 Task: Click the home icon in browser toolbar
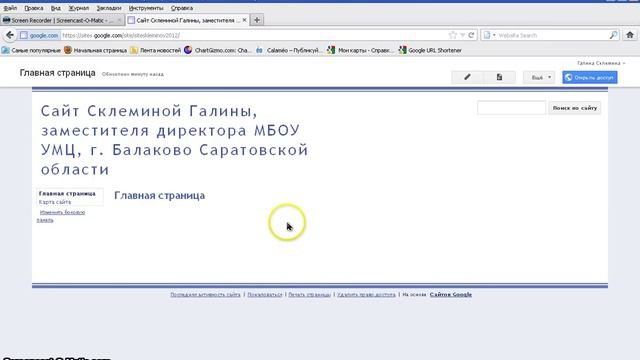pyautogui.click(x=630, y=35)
